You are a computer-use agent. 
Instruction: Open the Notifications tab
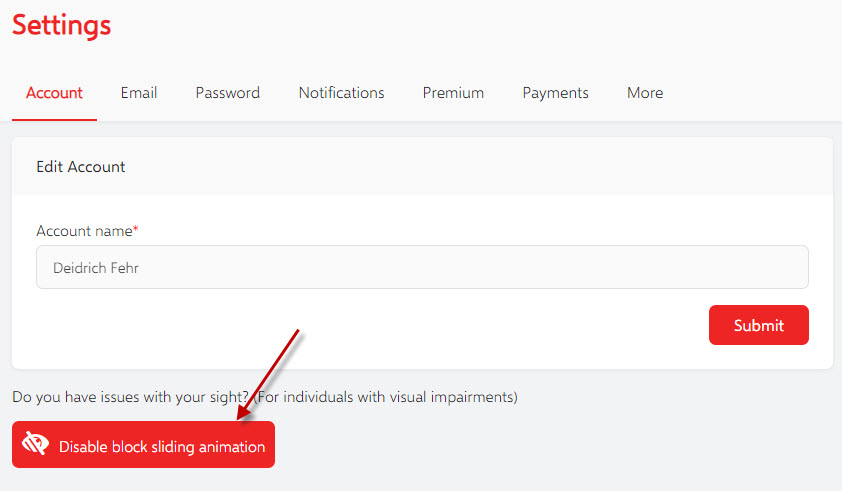[x=342, y=93]
